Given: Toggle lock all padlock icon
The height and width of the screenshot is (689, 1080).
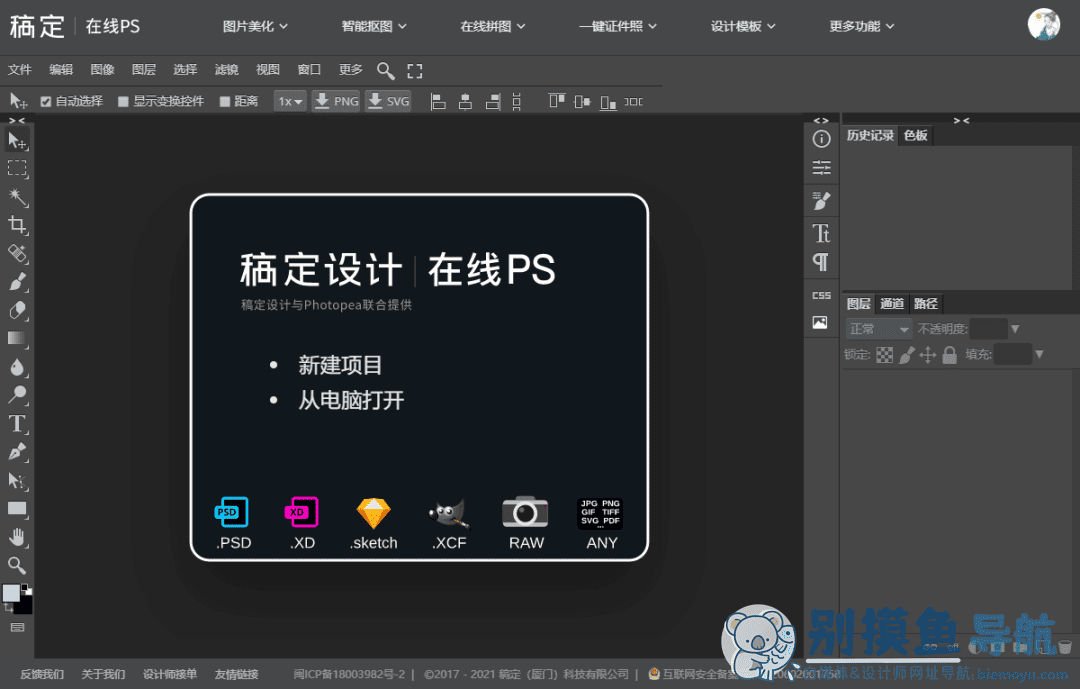Looking at the screenshot, I should pyautogui.click(x=950, y=355).
